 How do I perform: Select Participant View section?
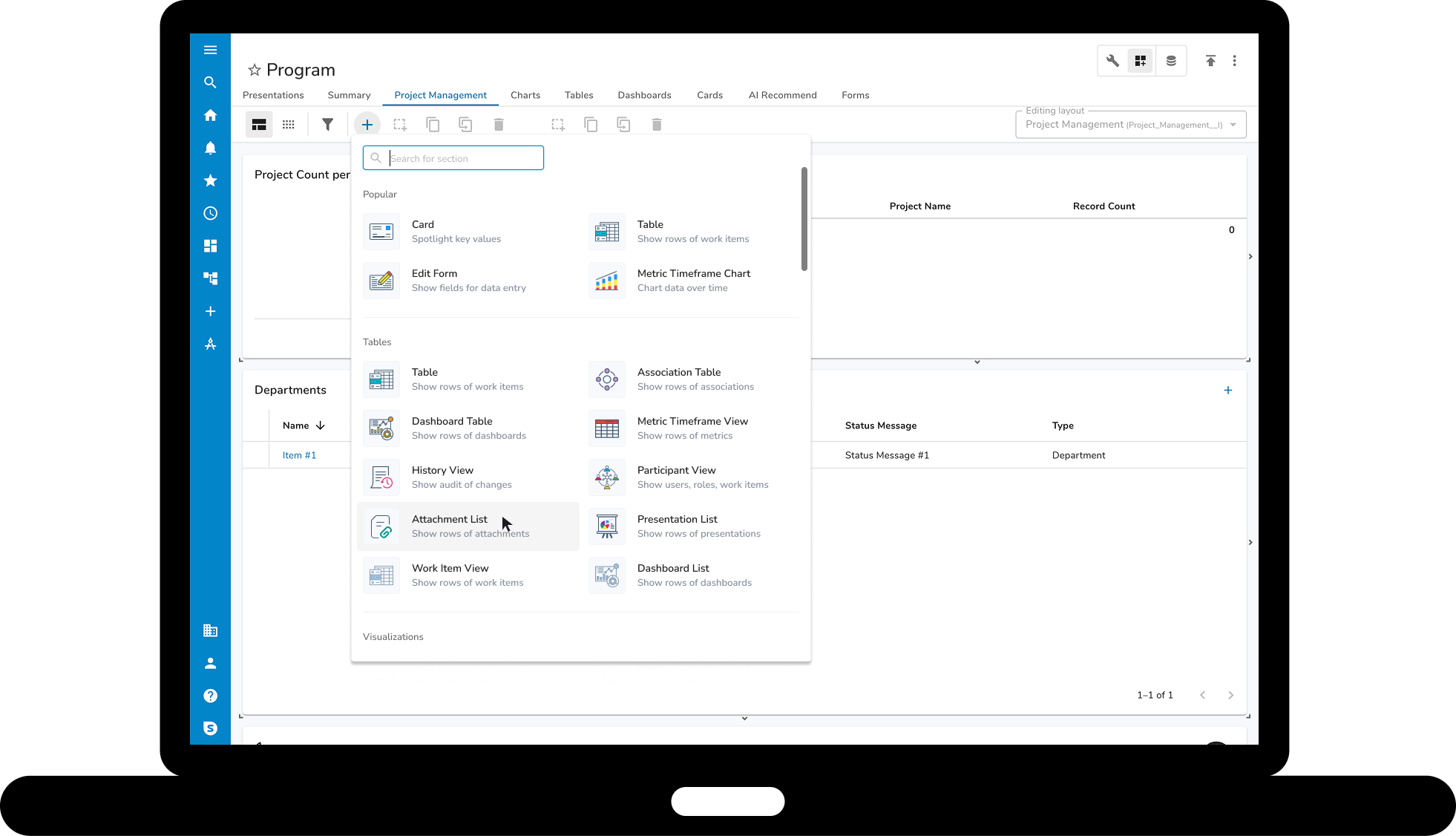[693, 477]
